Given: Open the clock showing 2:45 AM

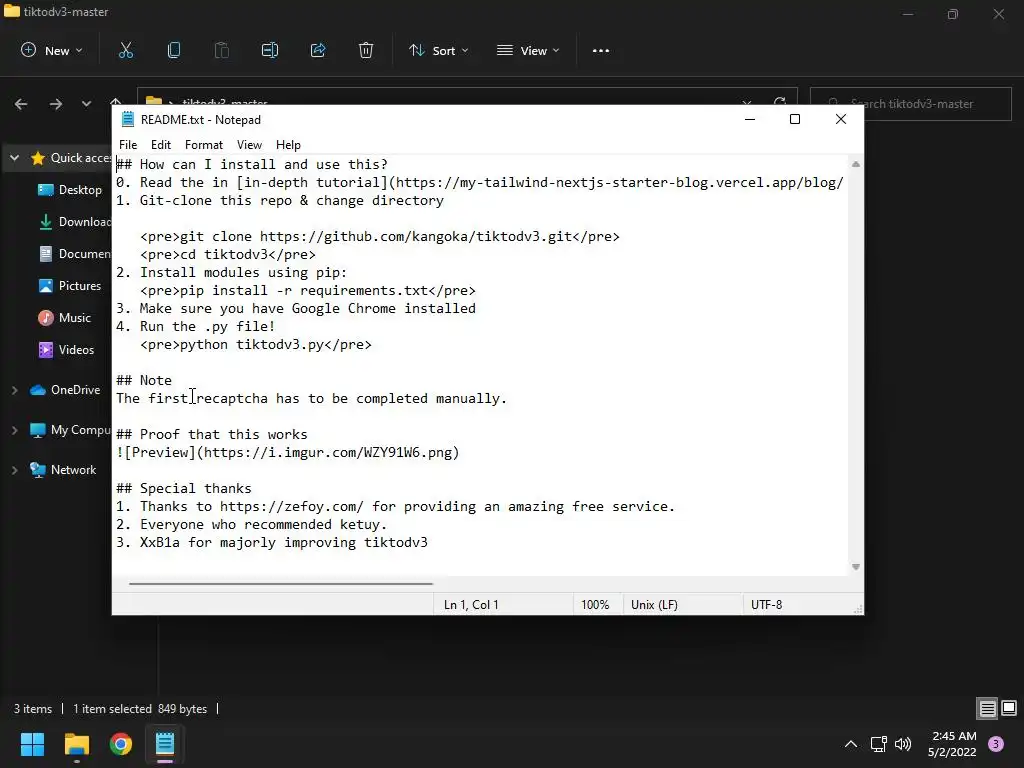Looking at the screenshot, I should coord(952,744).
